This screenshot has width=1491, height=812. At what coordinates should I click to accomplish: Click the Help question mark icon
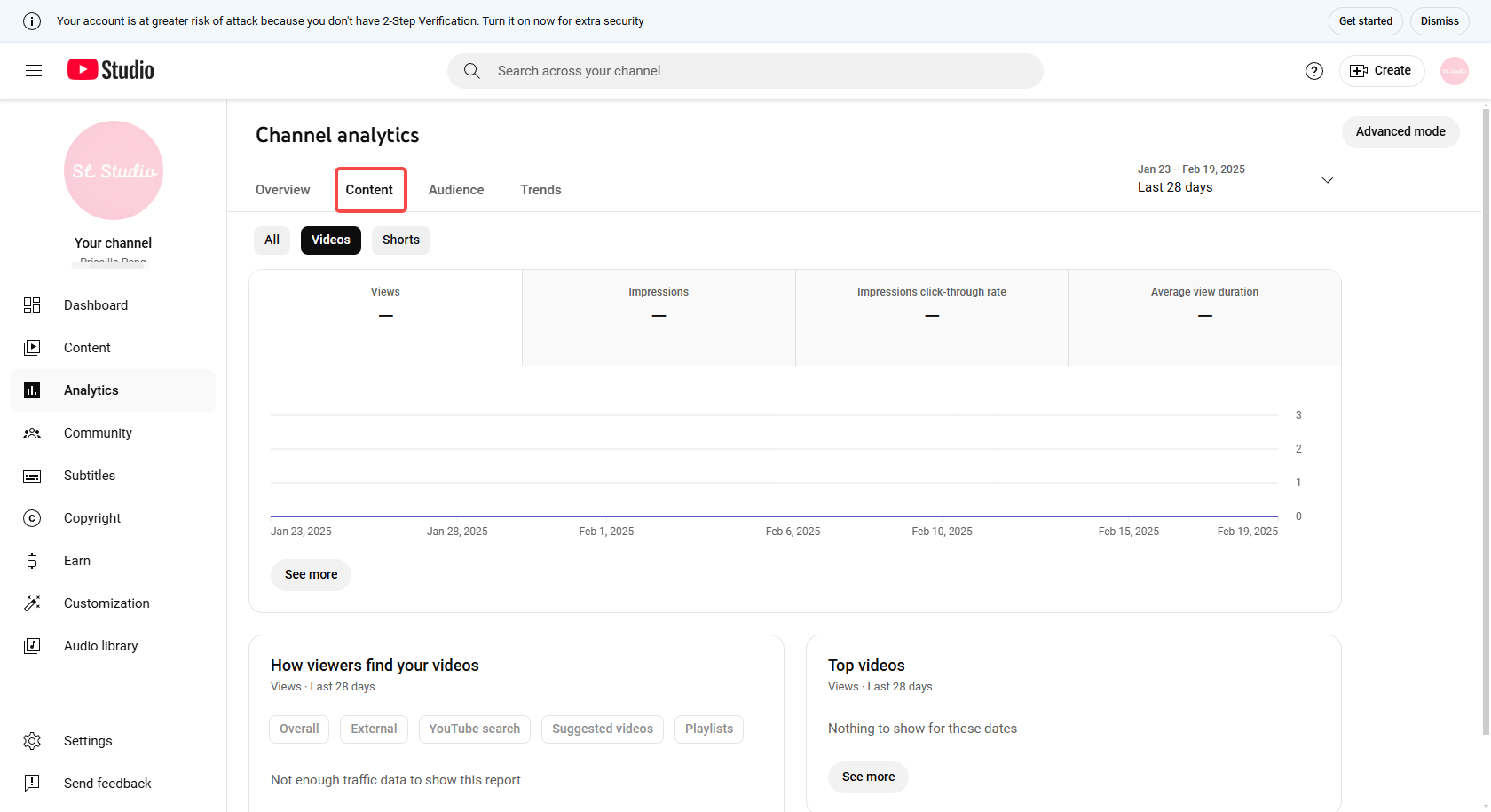click(1314, 71)
